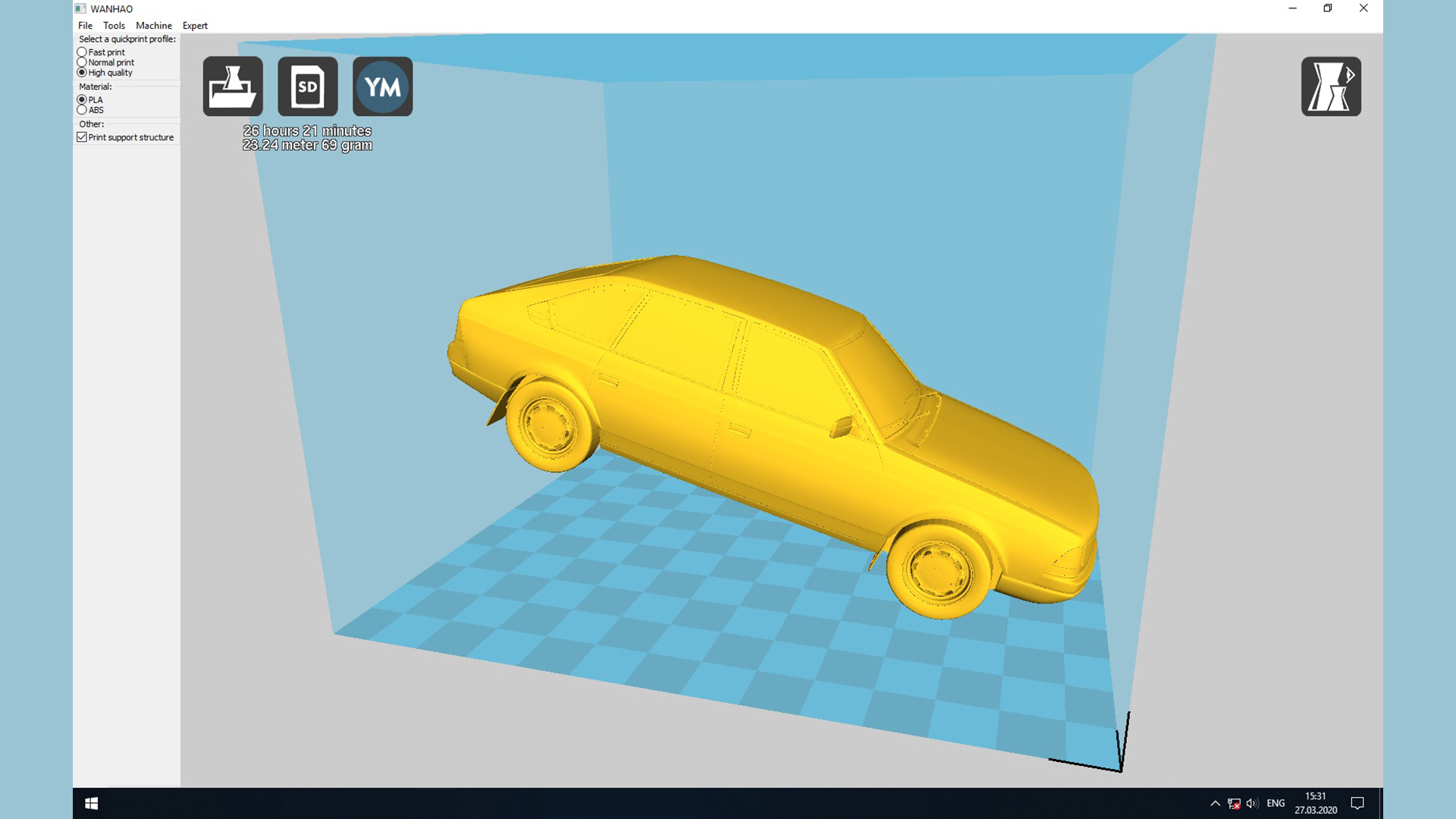1456x819 pixels.
Task: Show hidden system tray icons
Action: 1215,803
